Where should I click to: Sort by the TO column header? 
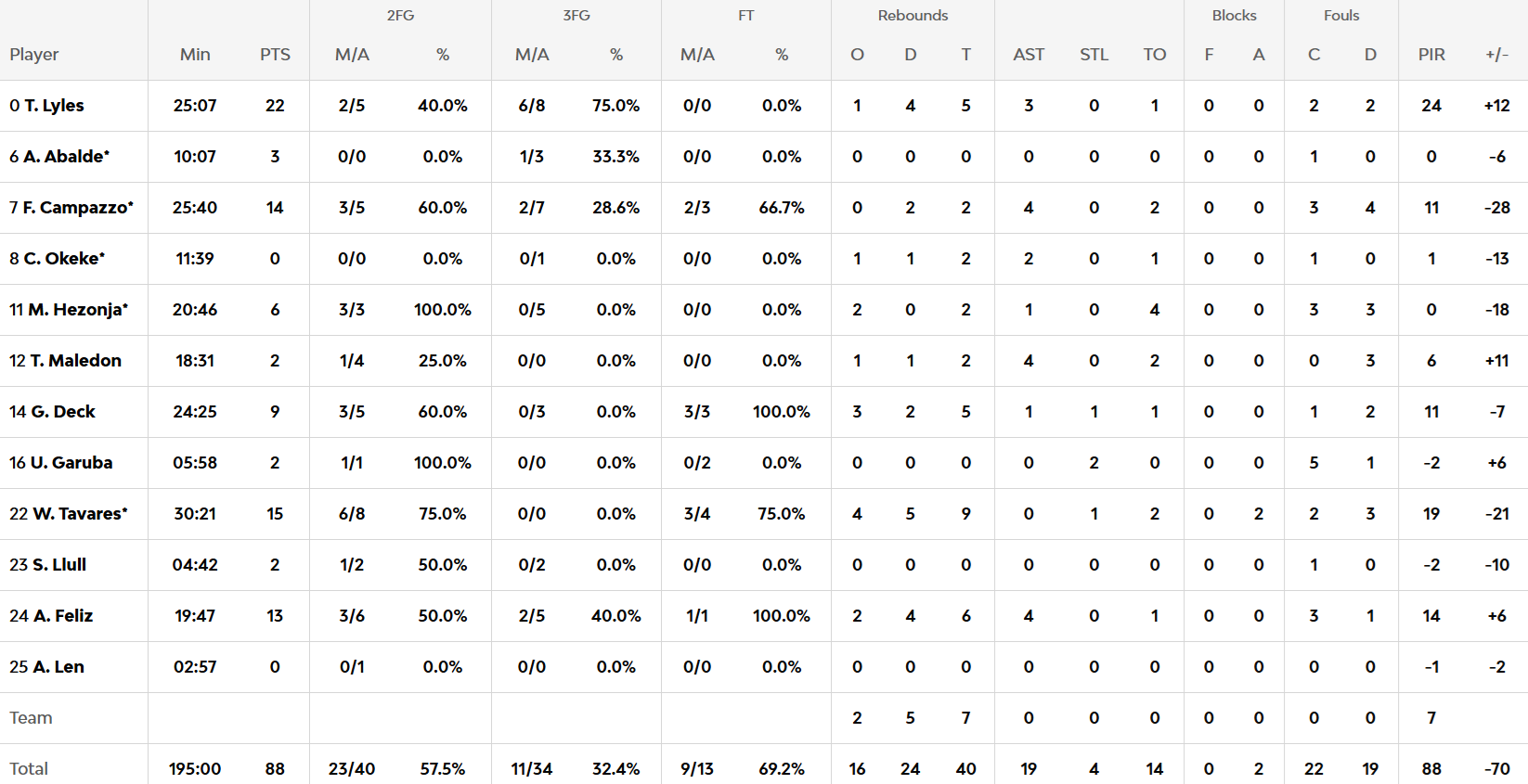pos(1154,55)
